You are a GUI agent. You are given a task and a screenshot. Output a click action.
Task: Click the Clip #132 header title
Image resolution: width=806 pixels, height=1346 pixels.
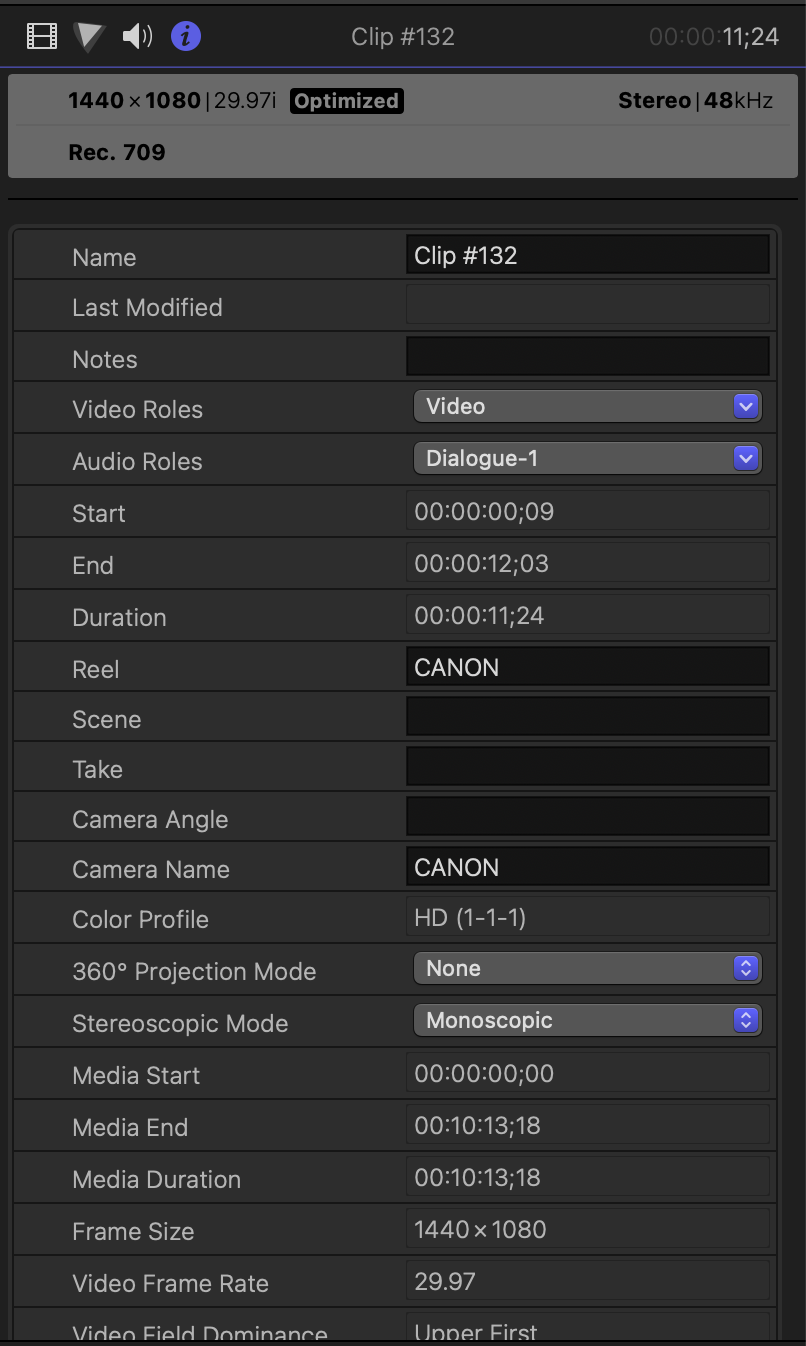click(x=403, y=37)
